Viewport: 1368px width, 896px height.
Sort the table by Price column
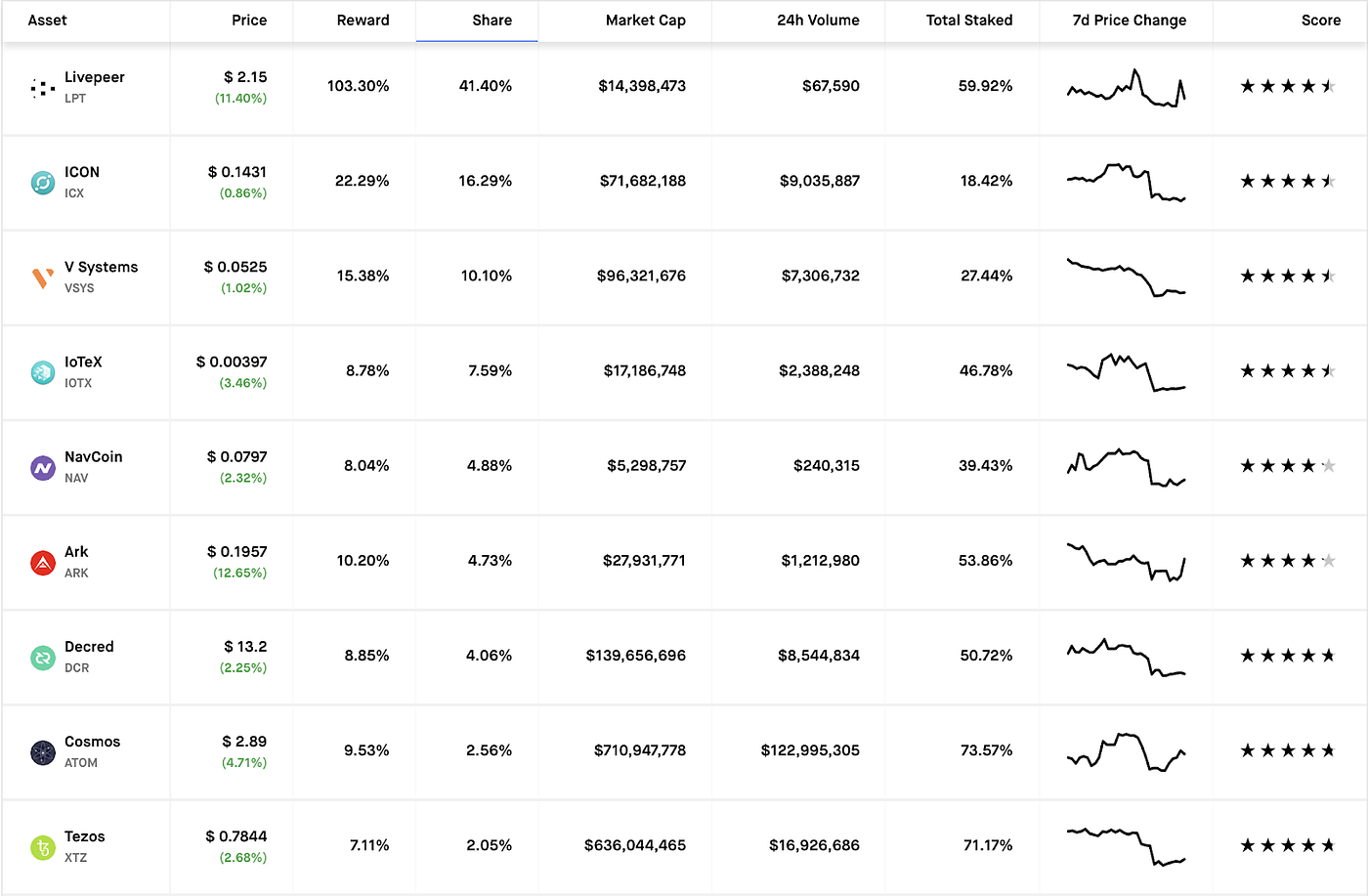249,20
